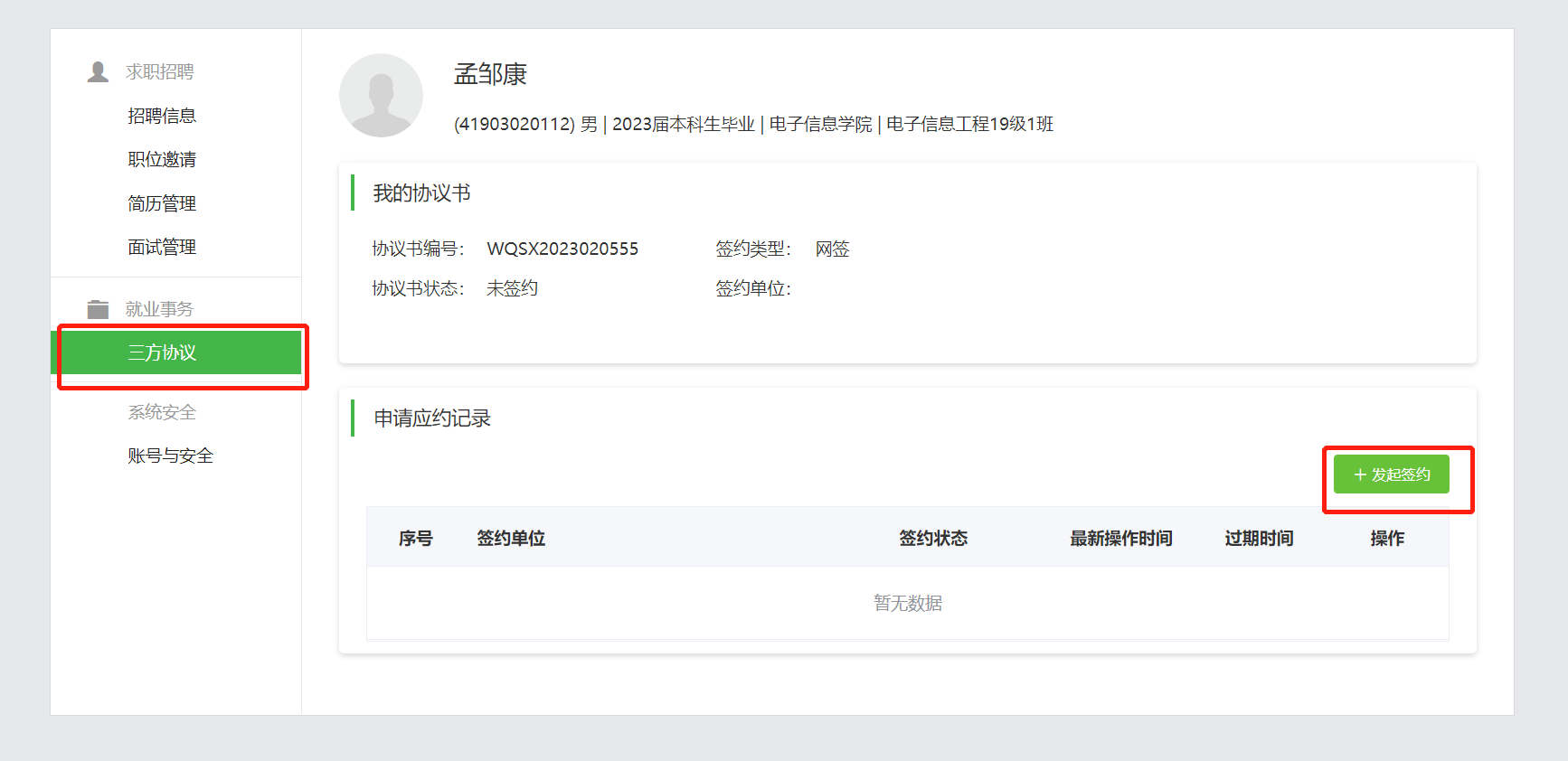1568x761 pixels.
Task: Click the person icon beside 求职招聘
Action: [98, 71]
